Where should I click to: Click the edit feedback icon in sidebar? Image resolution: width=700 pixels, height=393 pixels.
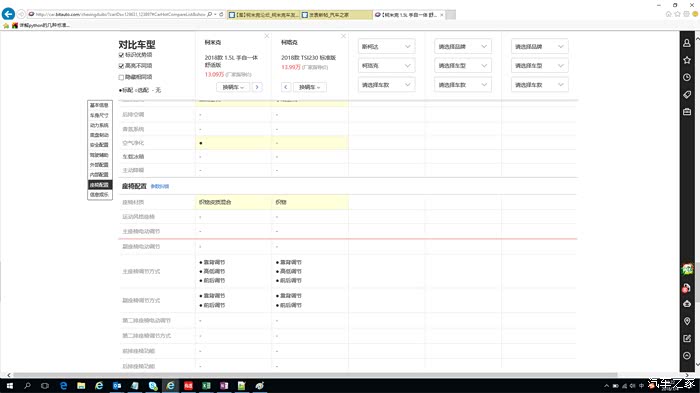coord(687,339)
